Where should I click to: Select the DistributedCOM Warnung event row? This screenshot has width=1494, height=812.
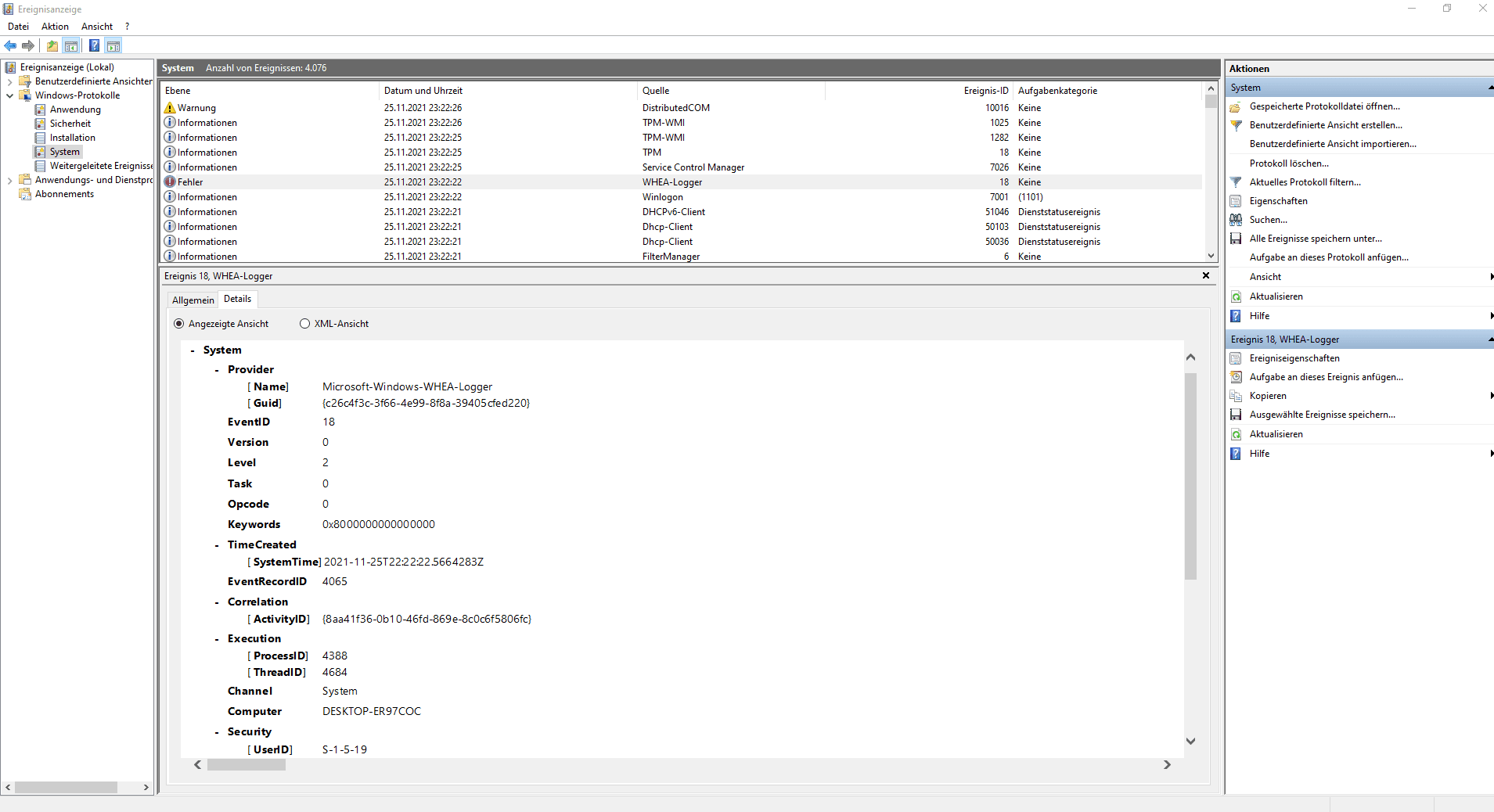tap(681, 108)
